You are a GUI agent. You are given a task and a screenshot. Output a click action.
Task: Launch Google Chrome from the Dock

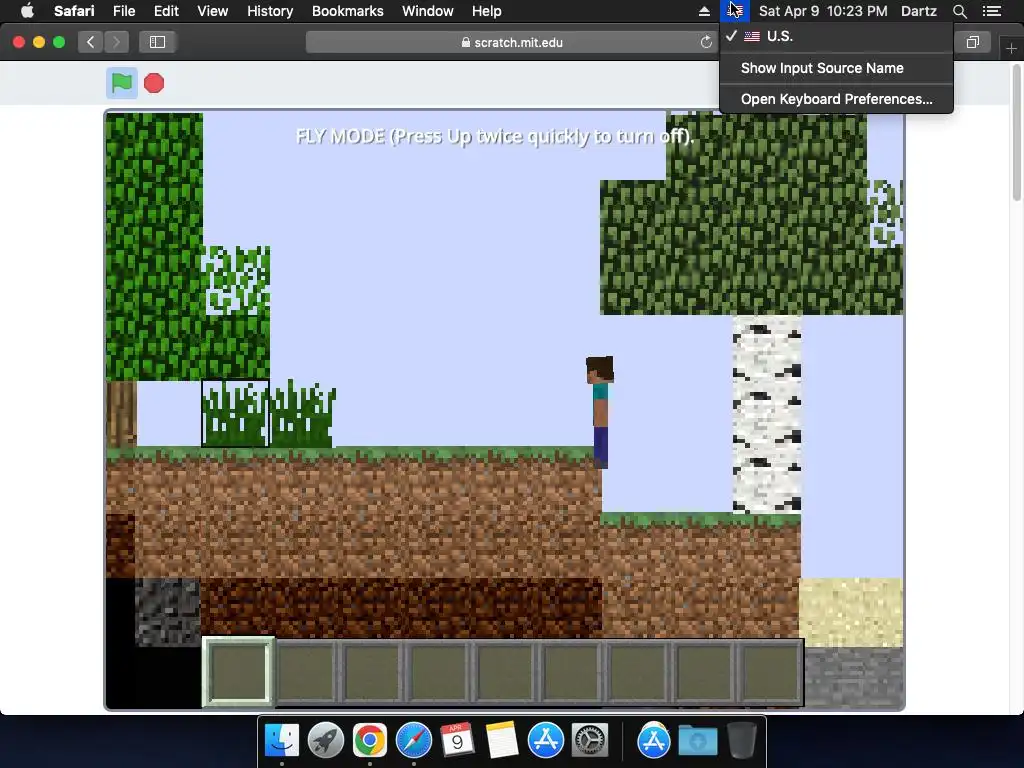[x=369, y=740]
